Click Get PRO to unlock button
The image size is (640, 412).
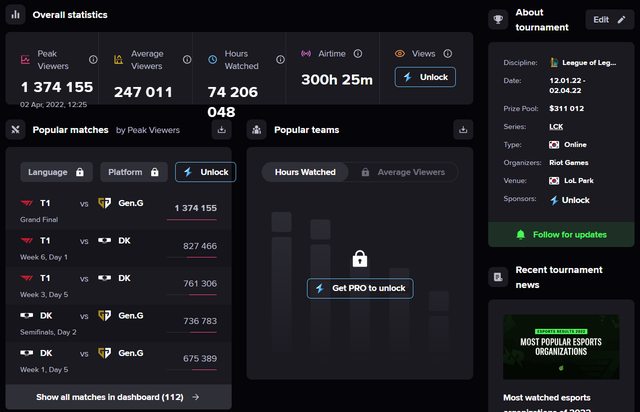click(x=360, y=288)
